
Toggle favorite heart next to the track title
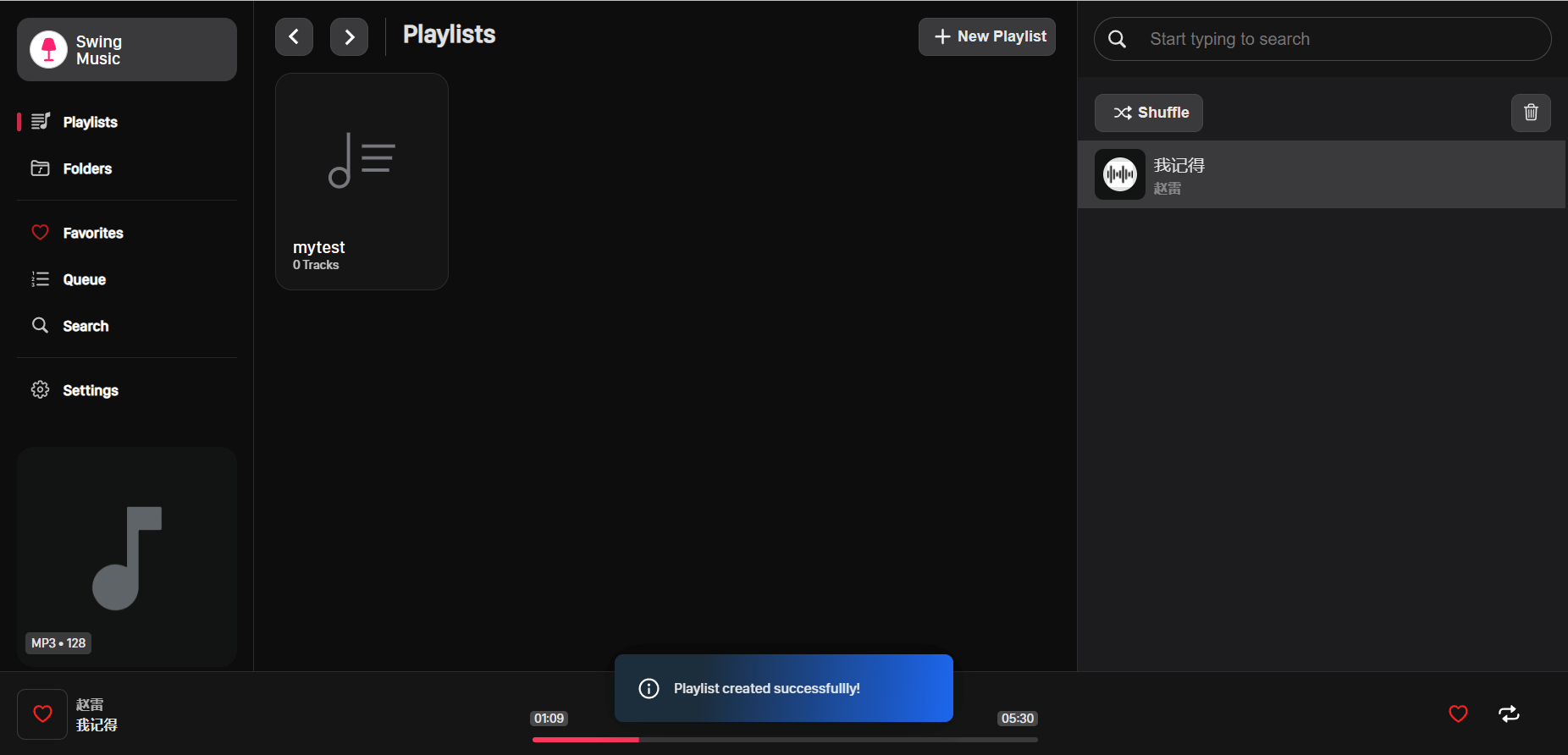point(42,714)
